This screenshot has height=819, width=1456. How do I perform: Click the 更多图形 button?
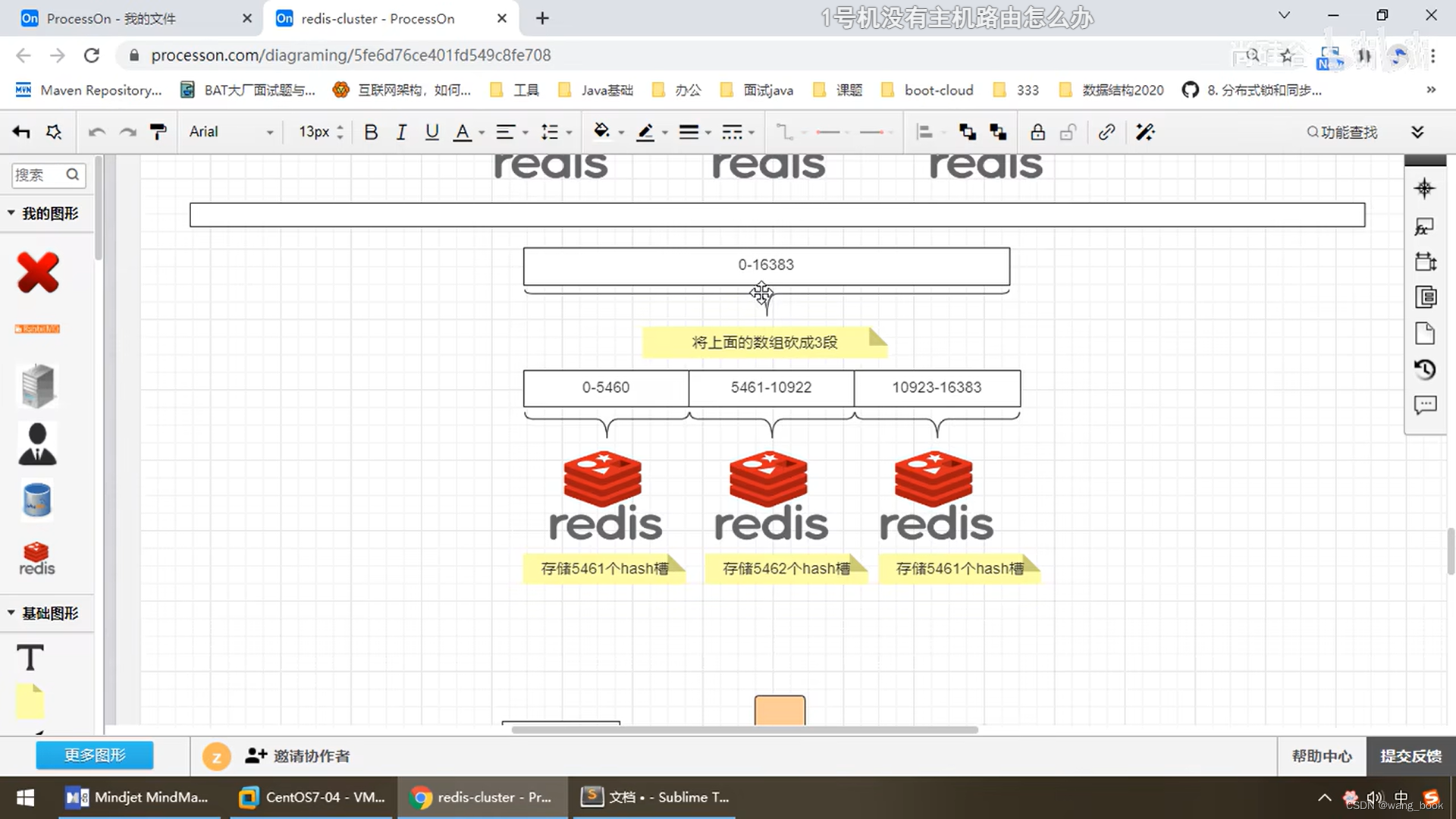point(95,755)
